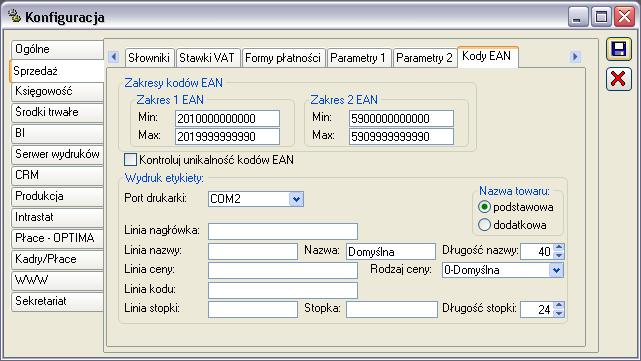Close the Konfiguracja window
The image size is (641, 361).
625,17
